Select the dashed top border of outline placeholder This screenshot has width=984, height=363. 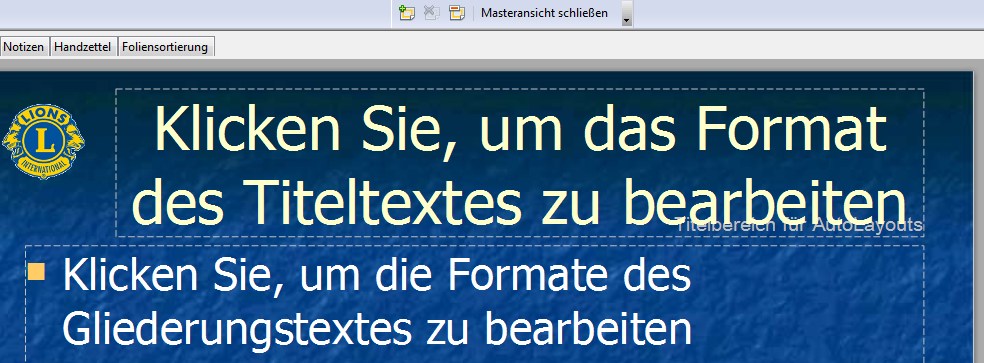[474, 246]
